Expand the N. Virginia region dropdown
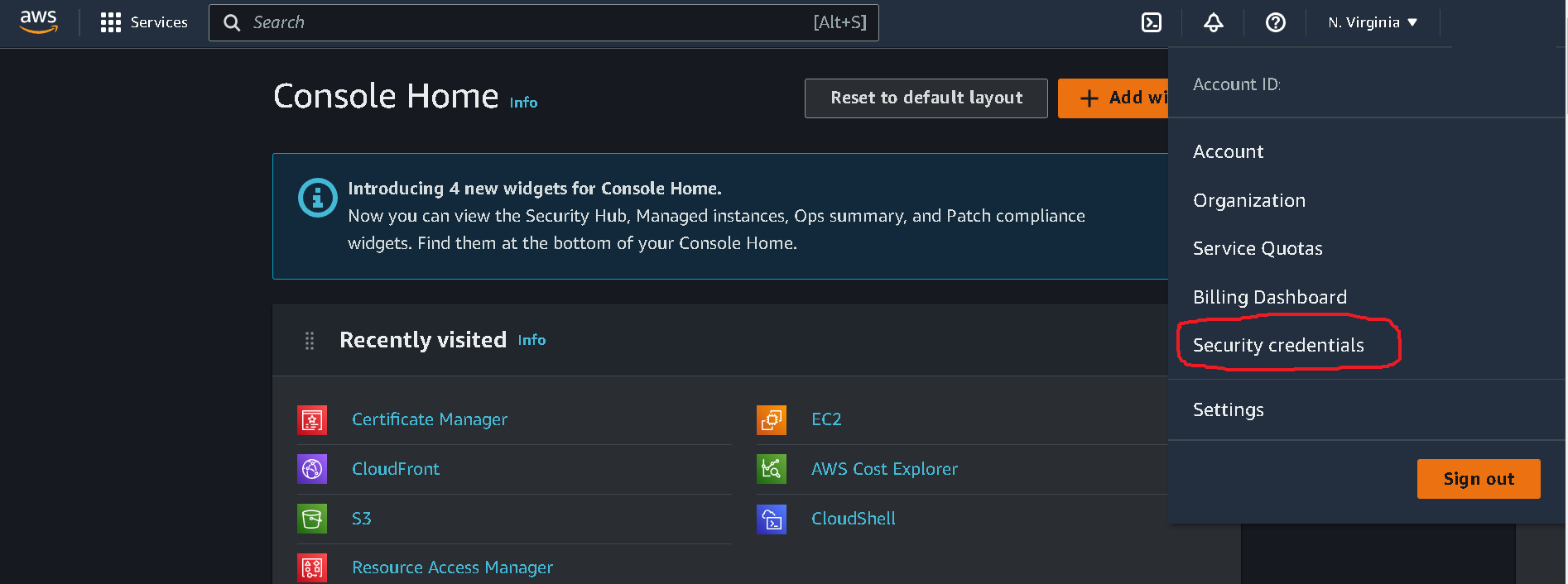1568x584 pixels. point(1372,22)
